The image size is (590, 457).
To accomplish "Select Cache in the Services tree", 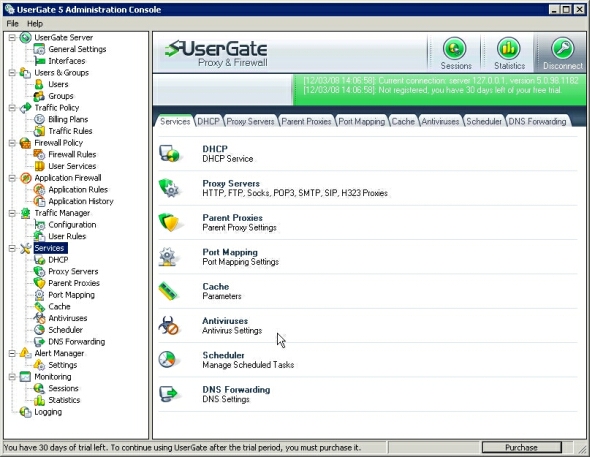I will point(59,307).
